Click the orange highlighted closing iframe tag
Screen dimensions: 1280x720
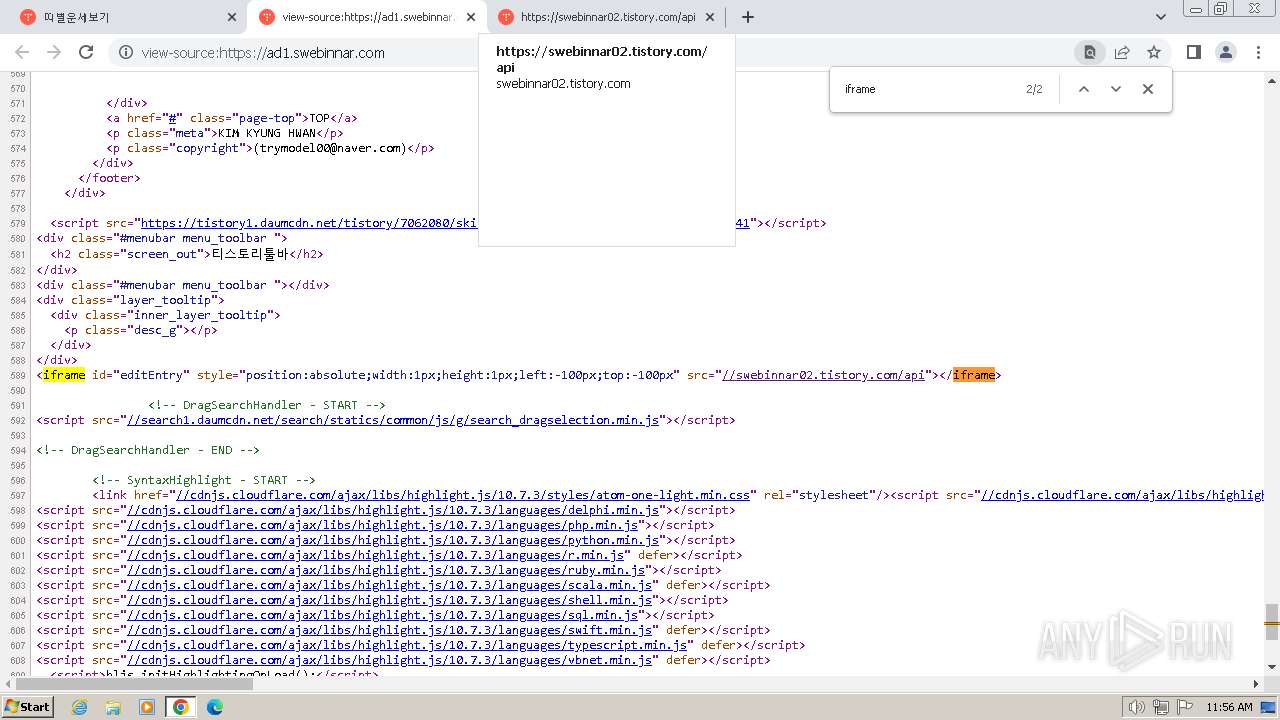coord(973,375)
